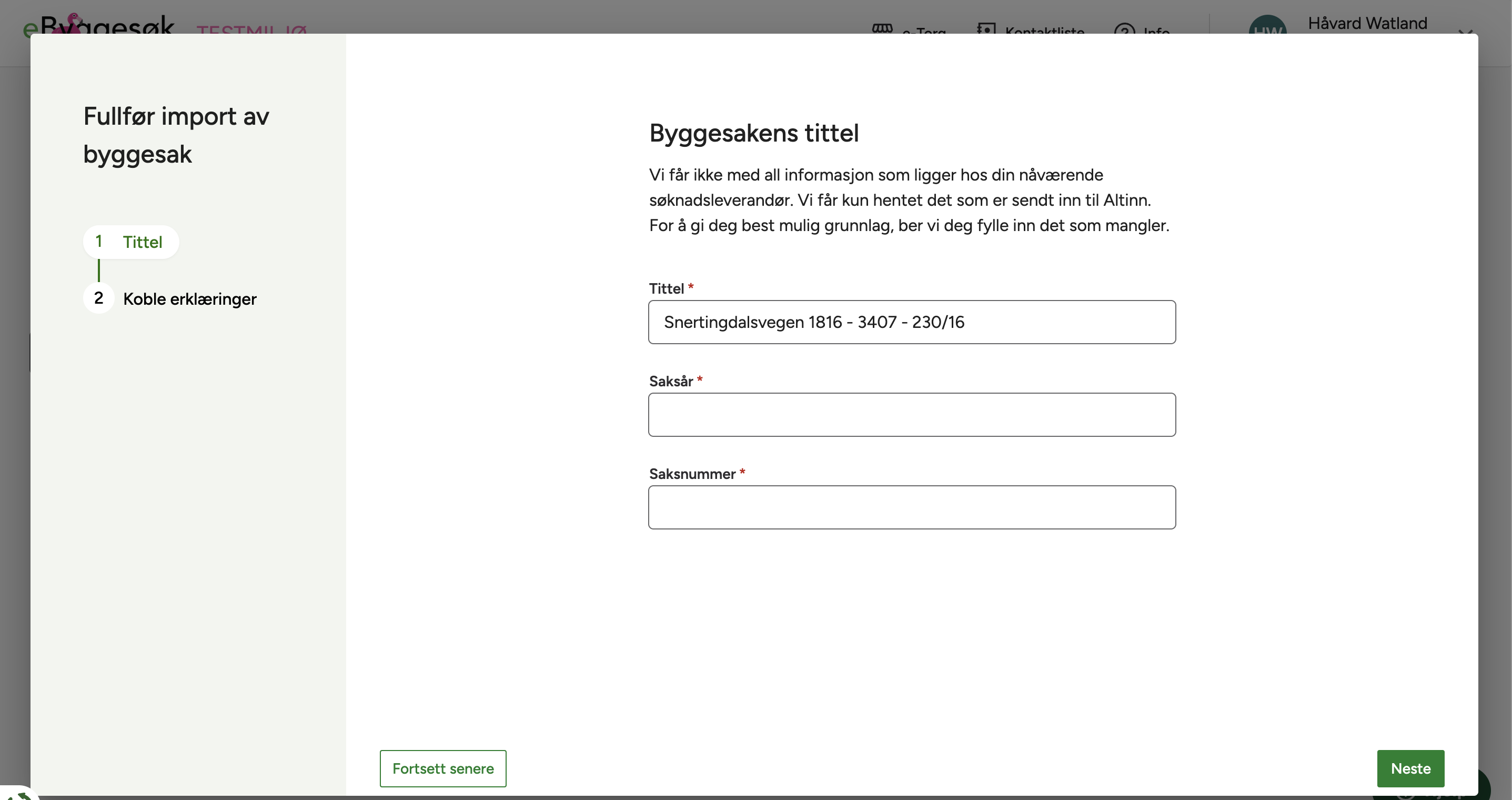Click the eByggesøk logo in header
1512x800 pixels.
point(98,25)
